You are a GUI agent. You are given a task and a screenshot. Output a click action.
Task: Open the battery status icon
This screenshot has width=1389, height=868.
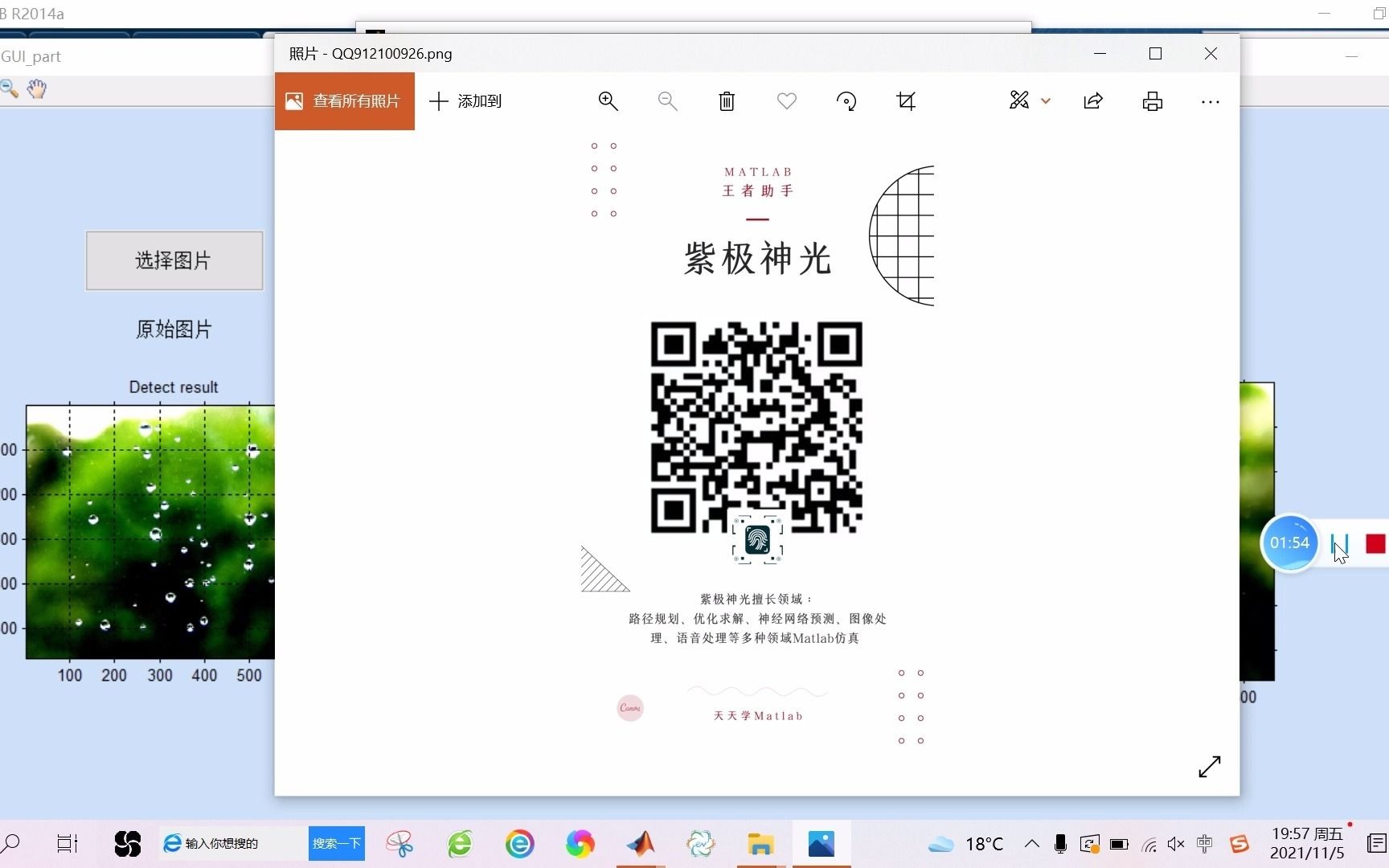[x=1119, y=844]
